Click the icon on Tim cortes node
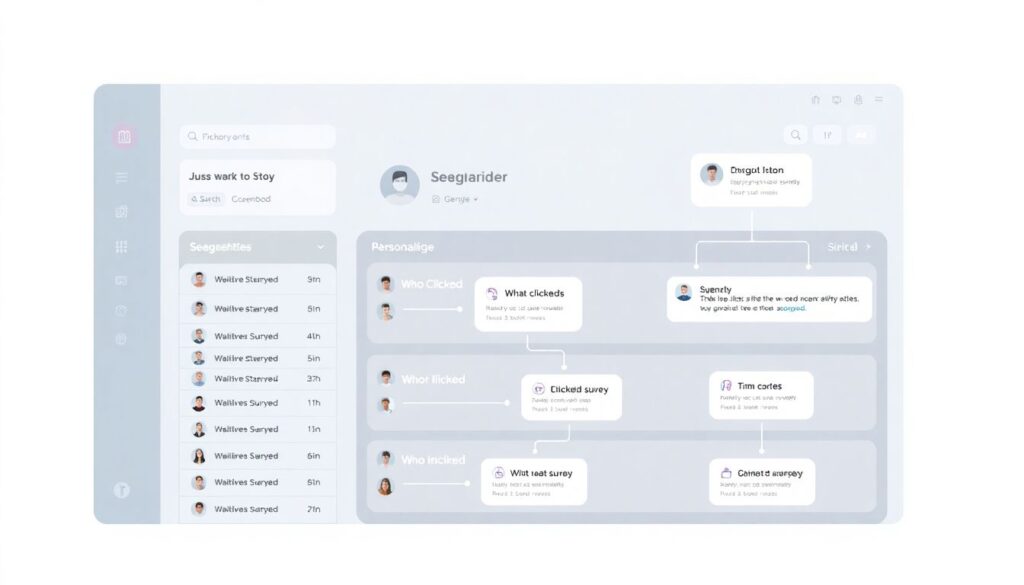Screen dimensions: 1024x585 tap(726, 386)
